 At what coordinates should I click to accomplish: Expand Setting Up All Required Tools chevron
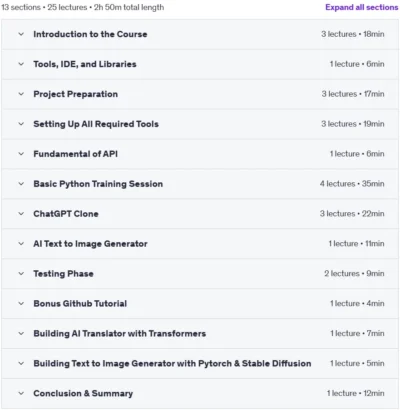point(21,124)
